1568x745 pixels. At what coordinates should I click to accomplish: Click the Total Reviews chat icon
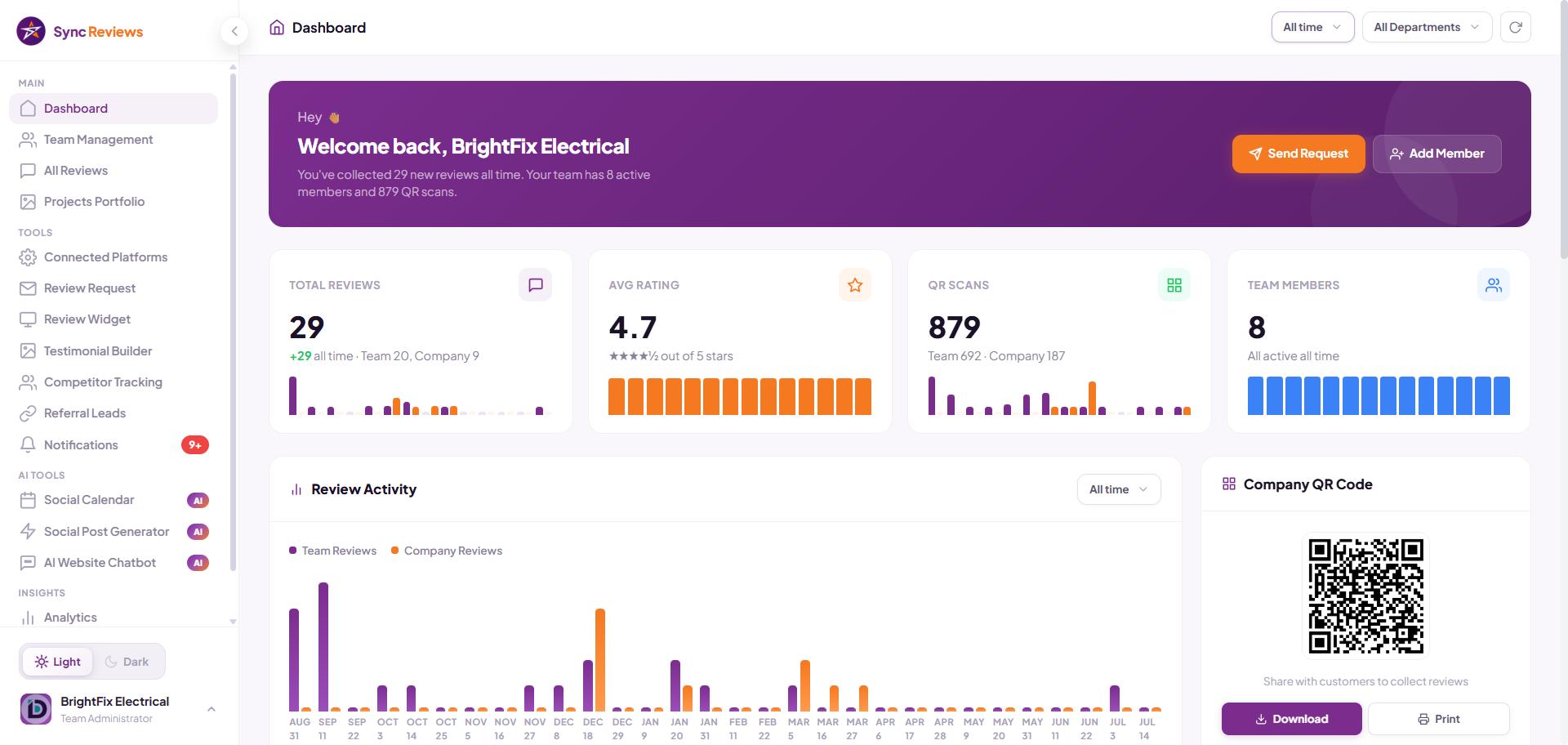click(x=536, y=285)
